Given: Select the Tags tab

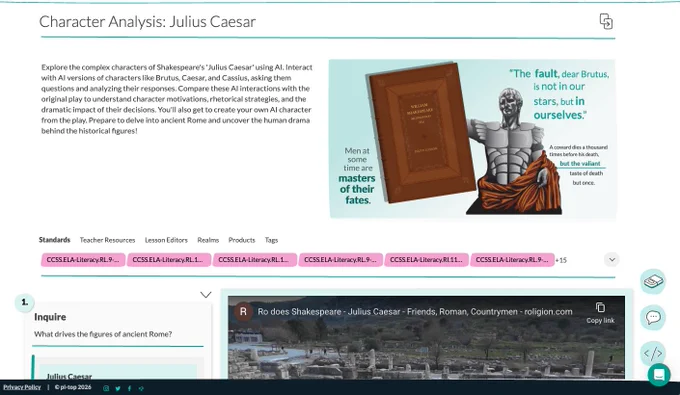Looking at the screenshot, I should coord(271,240).
